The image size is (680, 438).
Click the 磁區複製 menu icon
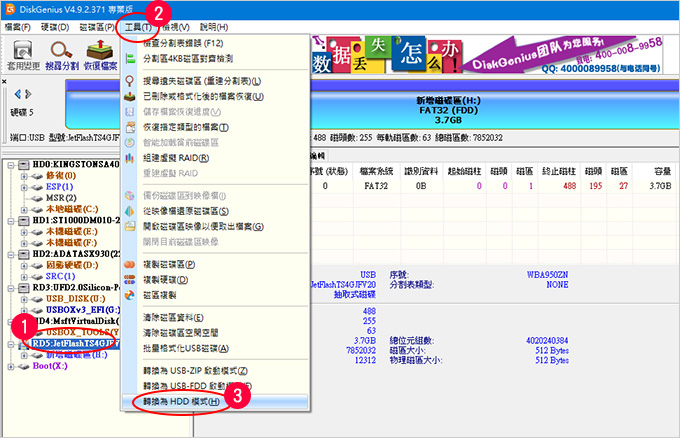[x=130, y=295]
